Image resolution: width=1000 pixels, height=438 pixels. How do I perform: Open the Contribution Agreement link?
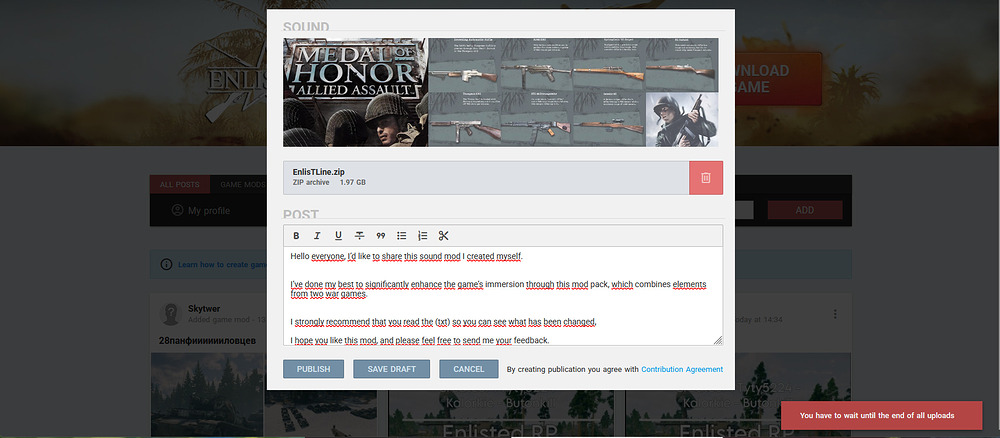click(682, 369)
